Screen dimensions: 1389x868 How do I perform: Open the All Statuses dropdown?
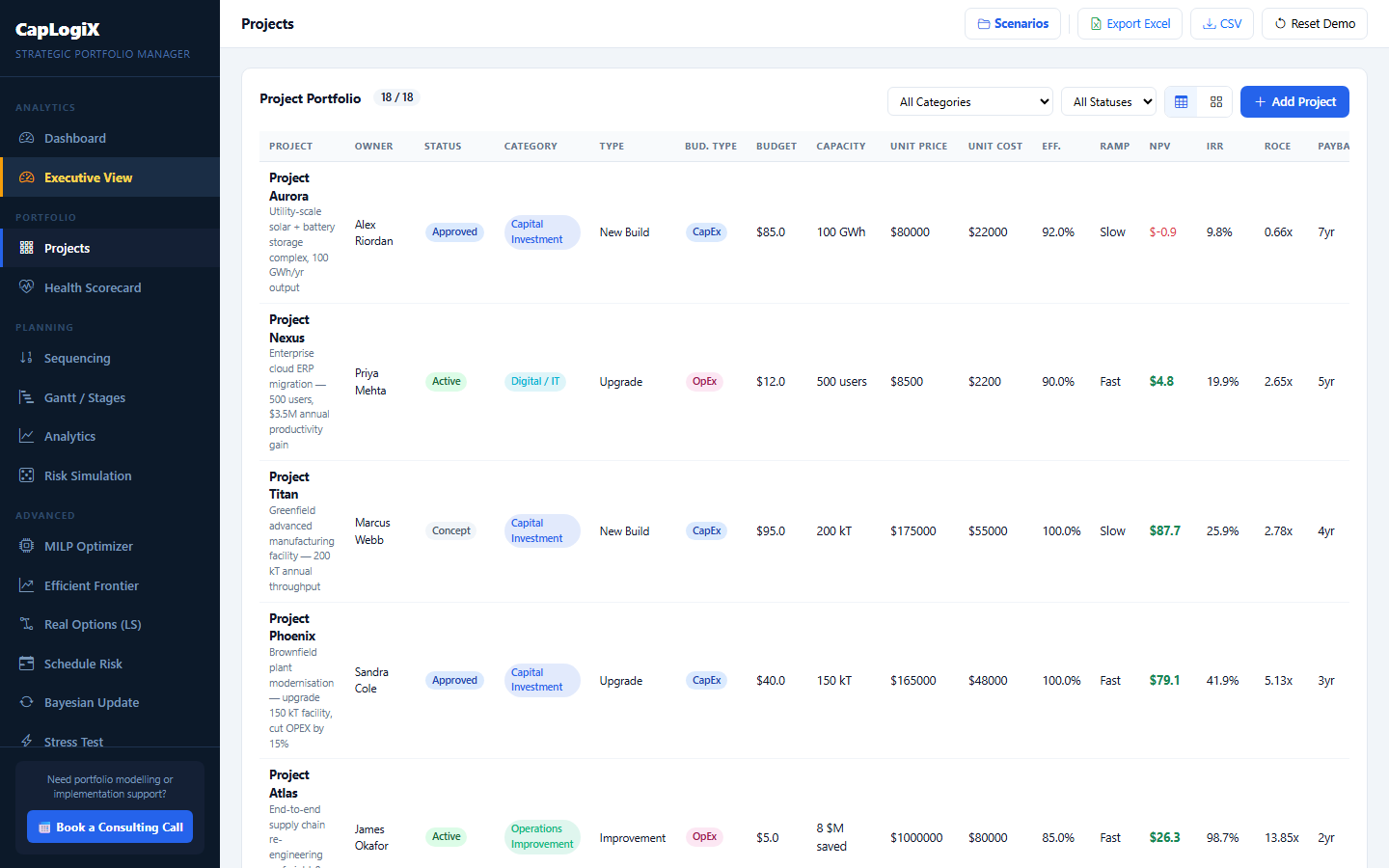click(1108, 101)
